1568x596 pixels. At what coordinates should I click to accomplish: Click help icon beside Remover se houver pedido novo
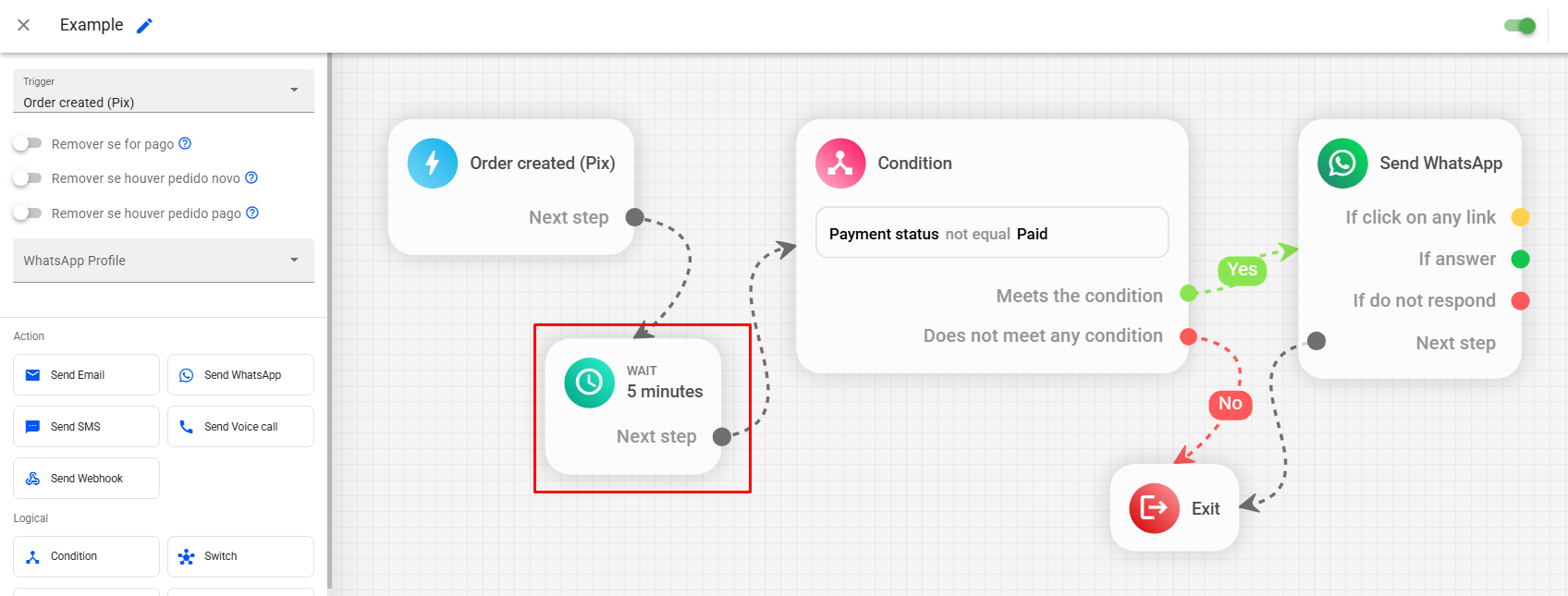point(251,177)
